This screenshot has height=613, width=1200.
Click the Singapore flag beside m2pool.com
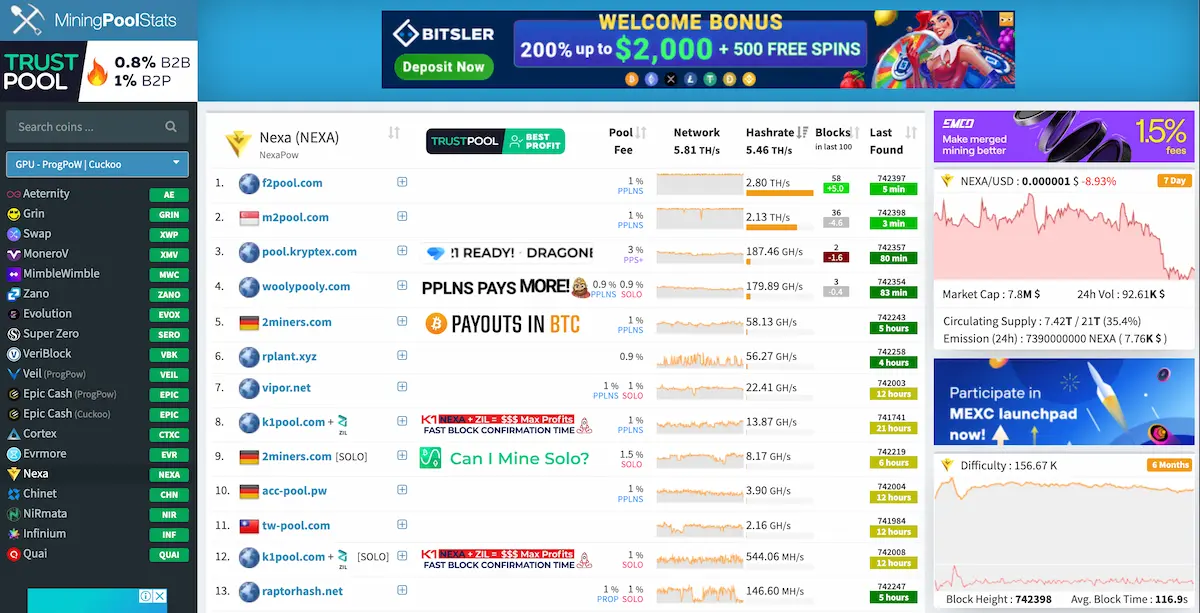click(249, 218)
